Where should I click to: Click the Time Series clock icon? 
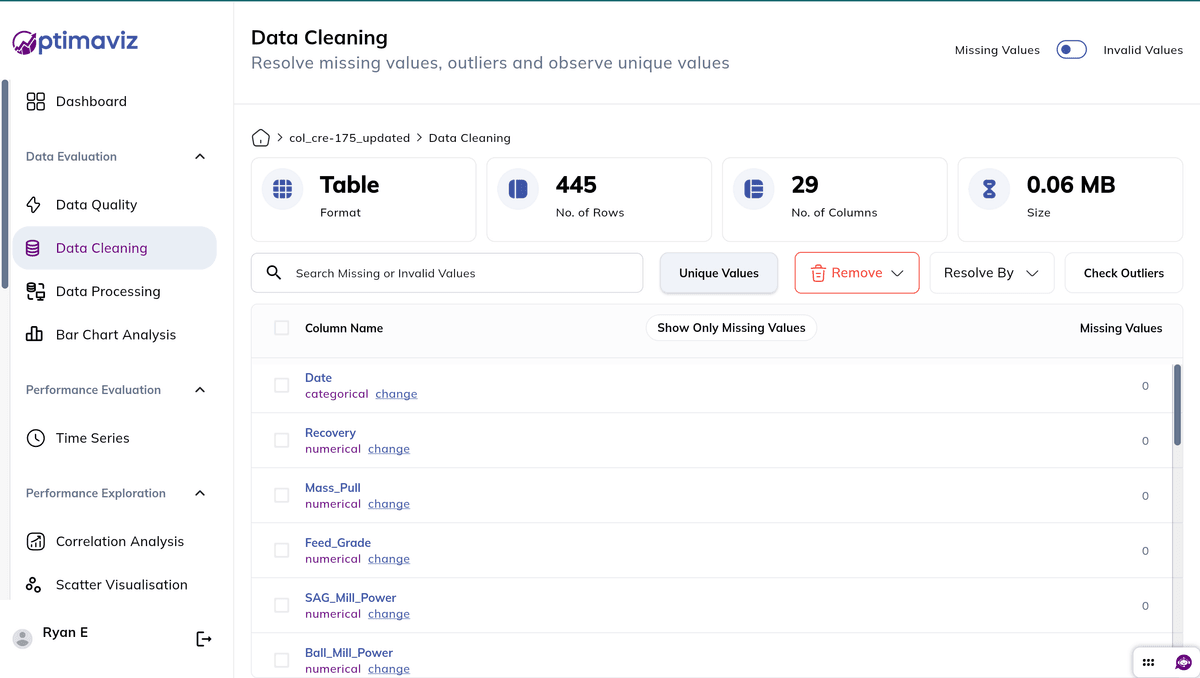(x=35, y=438)
